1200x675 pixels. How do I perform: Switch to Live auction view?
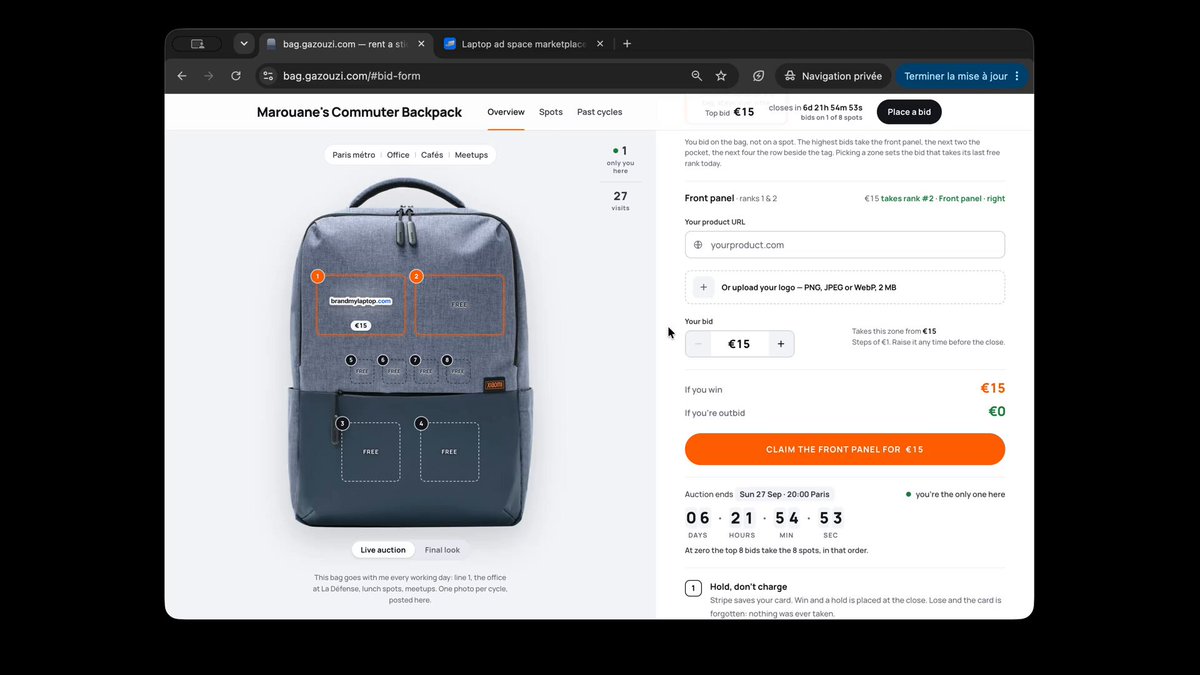point(383,550)
